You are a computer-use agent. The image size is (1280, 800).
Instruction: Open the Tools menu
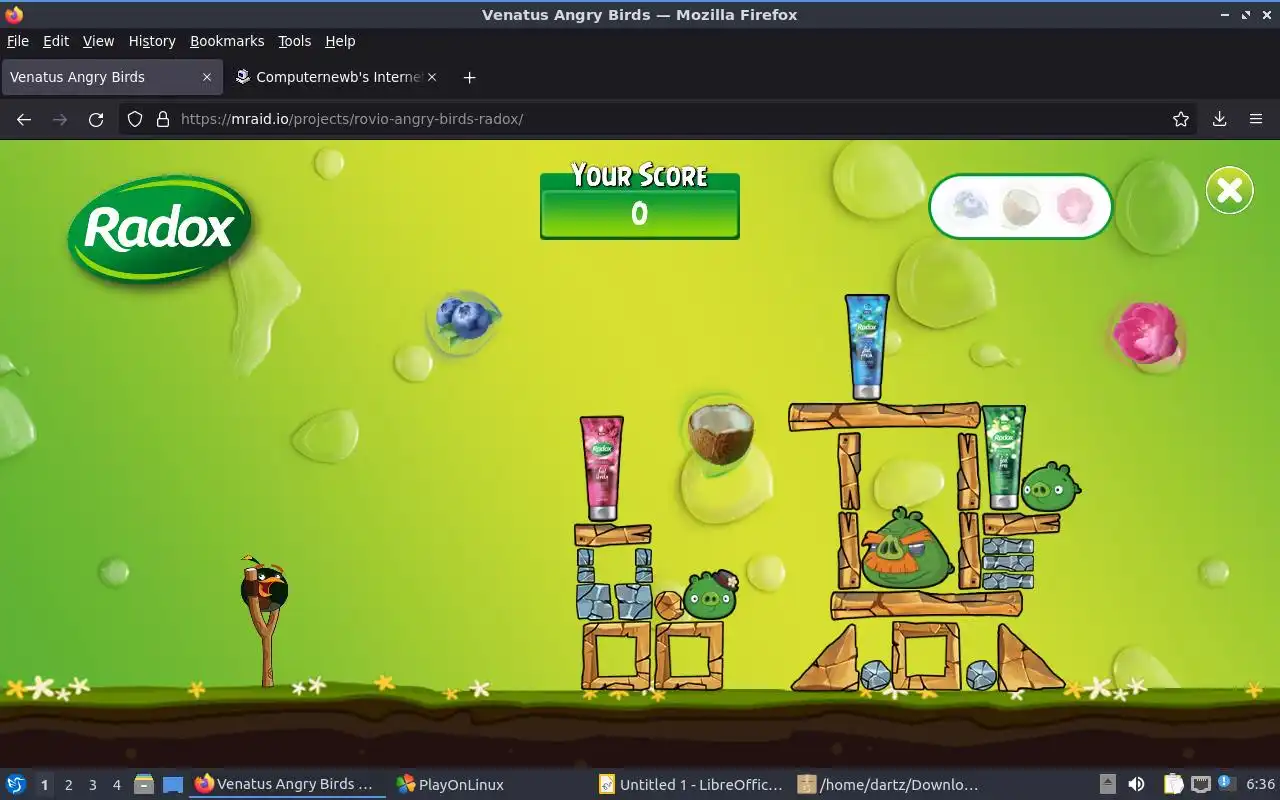tap(295, 41)
